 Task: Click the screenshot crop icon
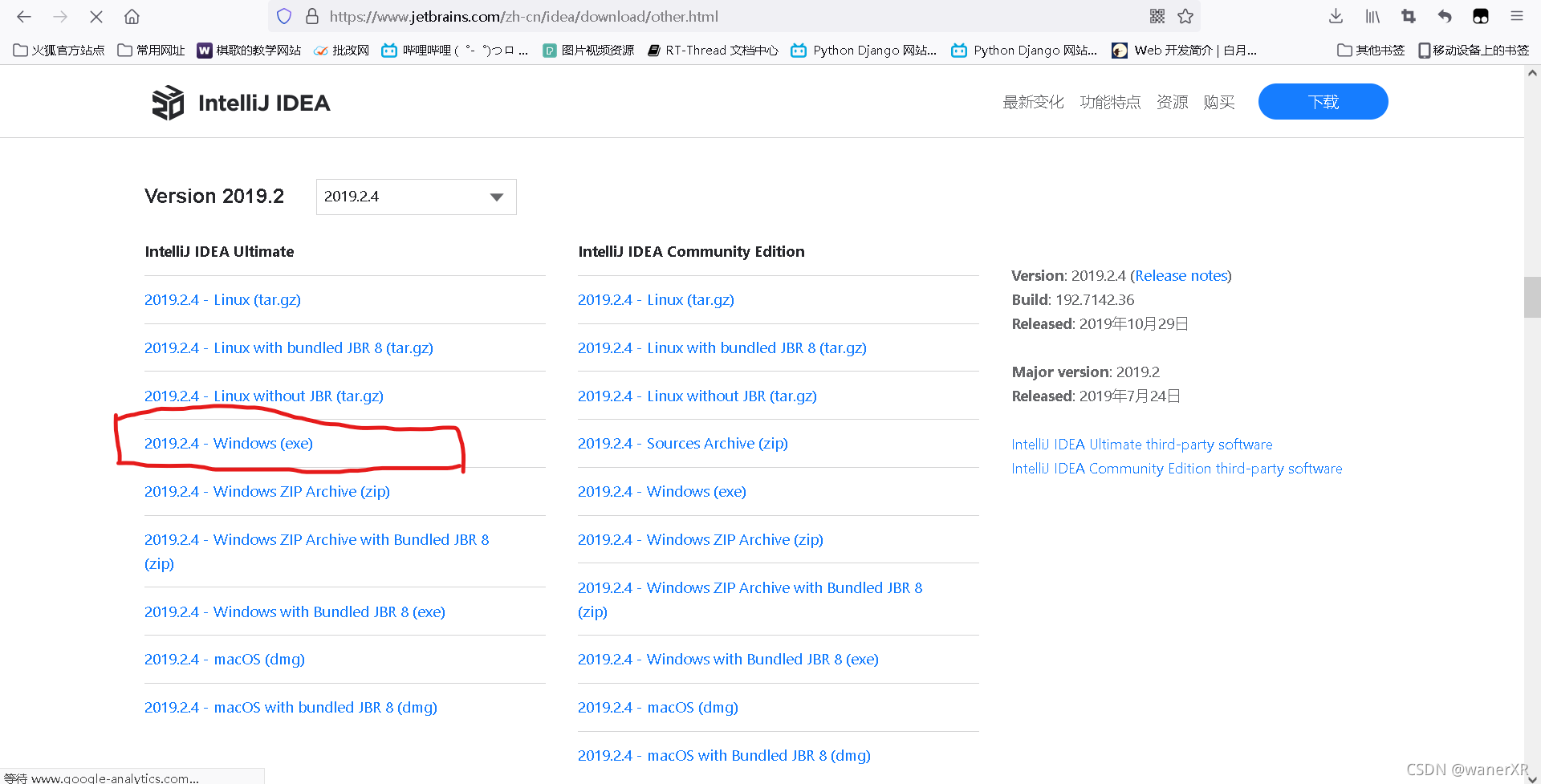[x=1409, y=16]
